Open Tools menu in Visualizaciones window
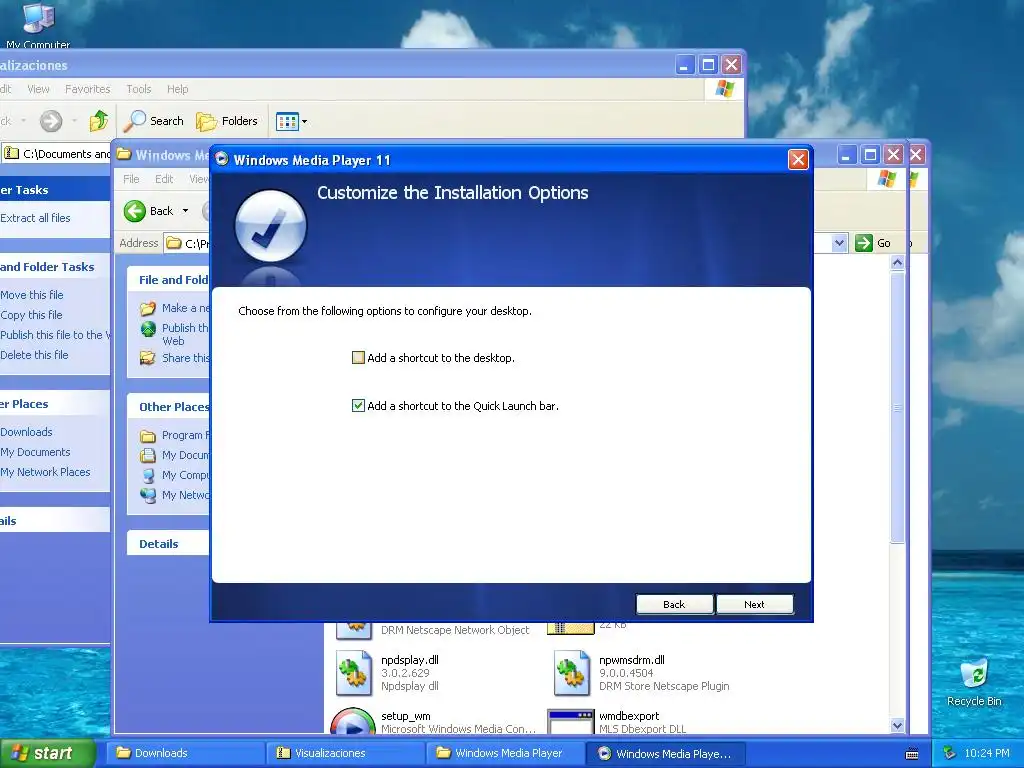The width and height of the screenshot is (1024, 768). [138, 89]
